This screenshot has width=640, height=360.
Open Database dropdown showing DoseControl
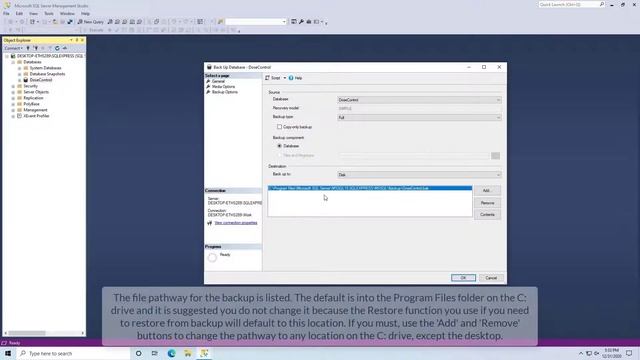[x=419, y=100]
